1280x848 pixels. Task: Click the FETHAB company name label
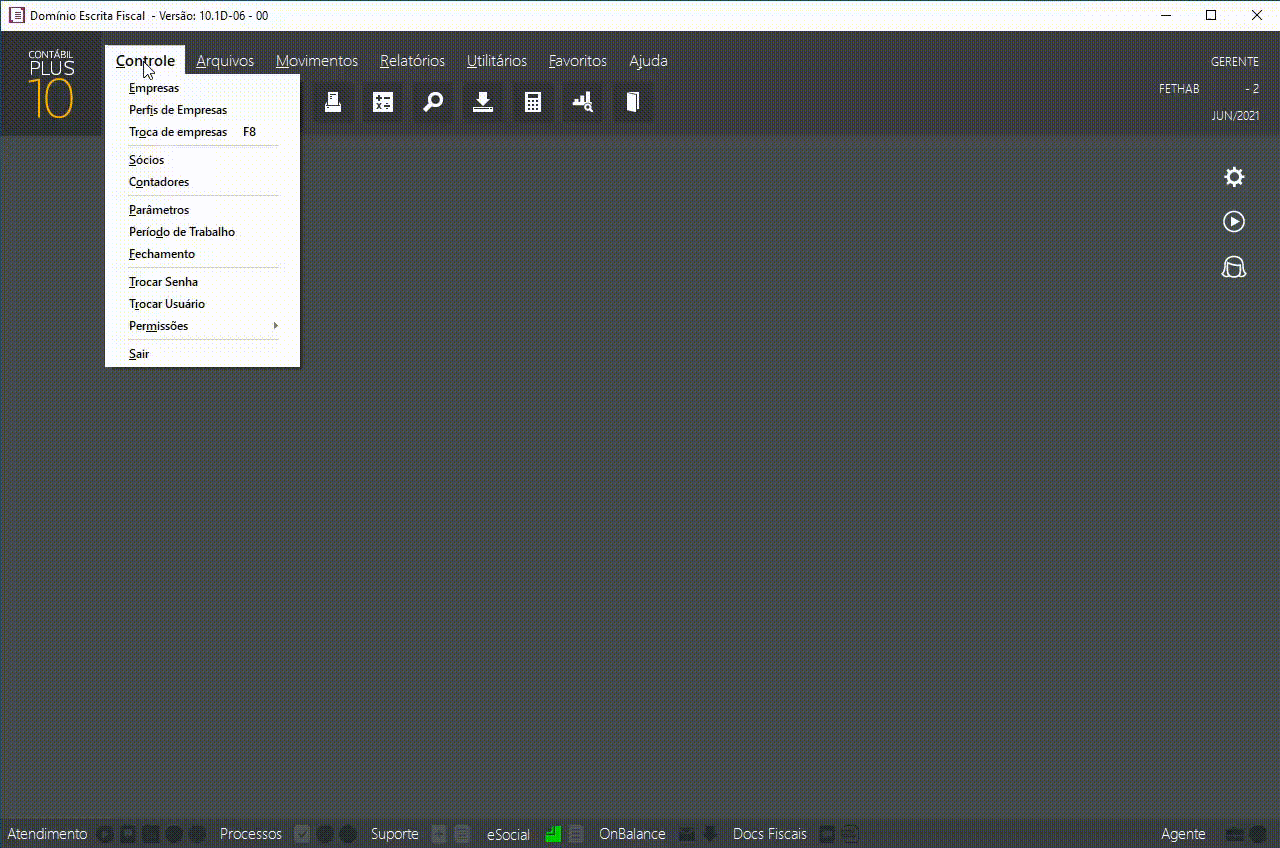tap(1179, 89)
